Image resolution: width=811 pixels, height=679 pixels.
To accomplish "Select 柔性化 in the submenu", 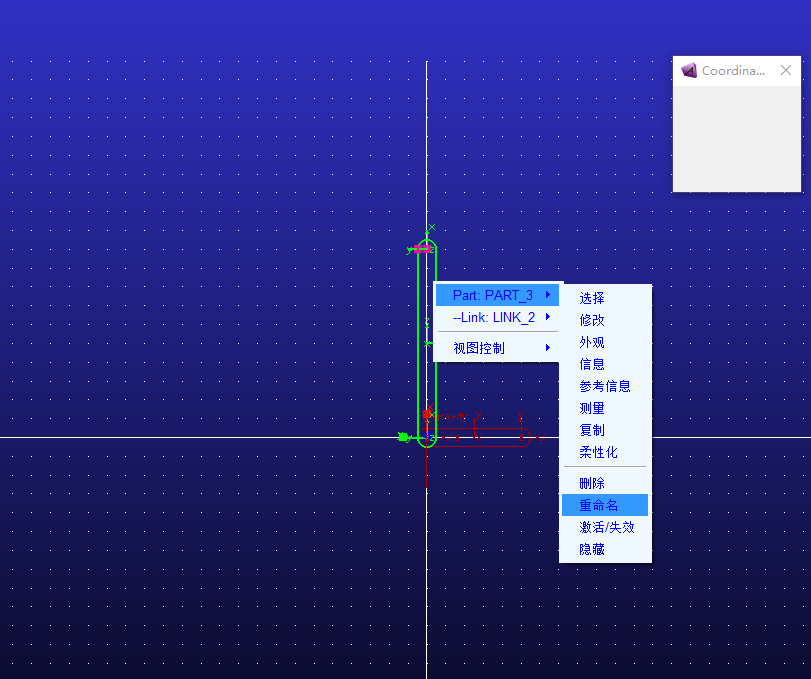I will [598, 452].
